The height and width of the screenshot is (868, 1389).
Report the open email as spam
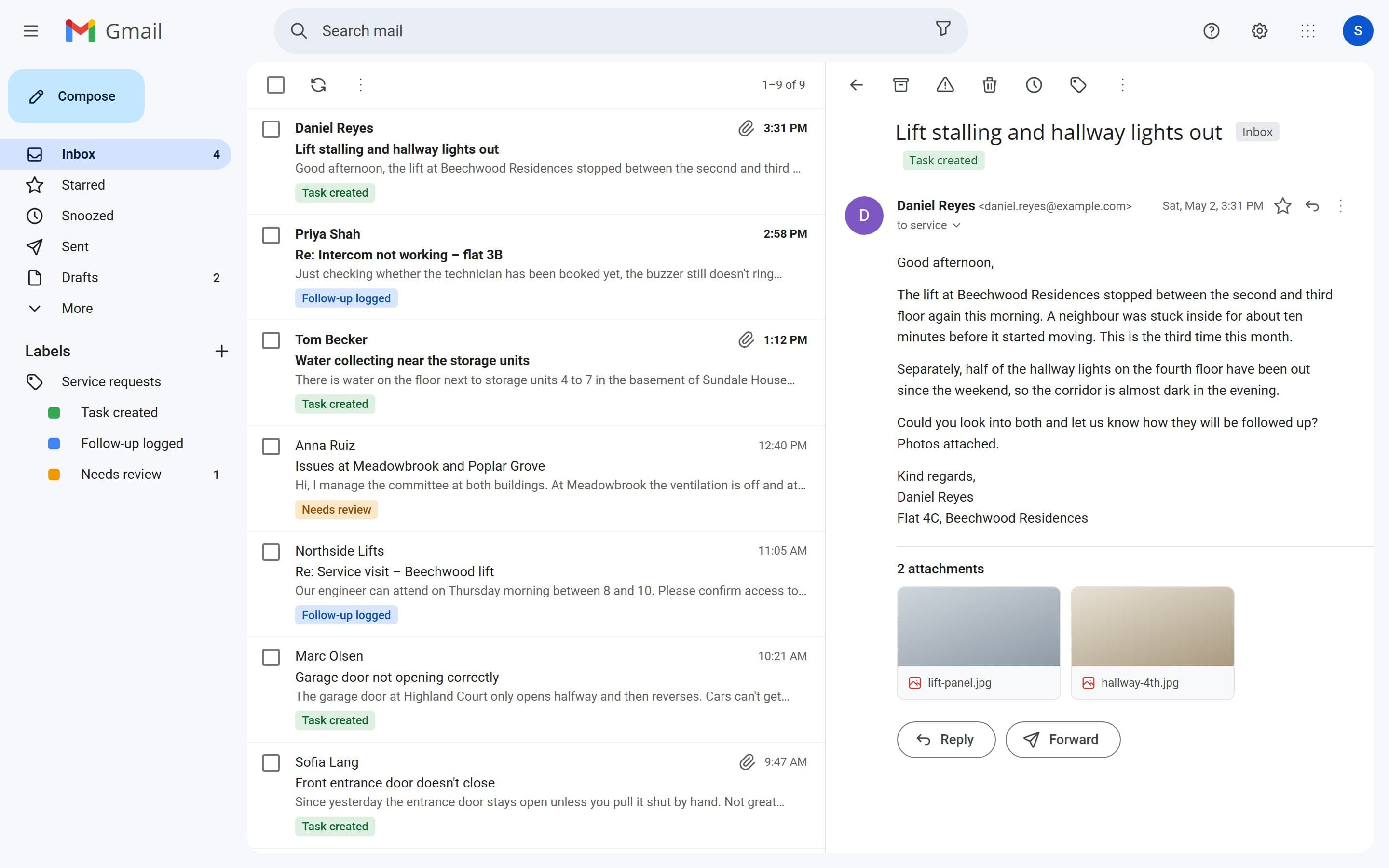(x=945, y=85)
